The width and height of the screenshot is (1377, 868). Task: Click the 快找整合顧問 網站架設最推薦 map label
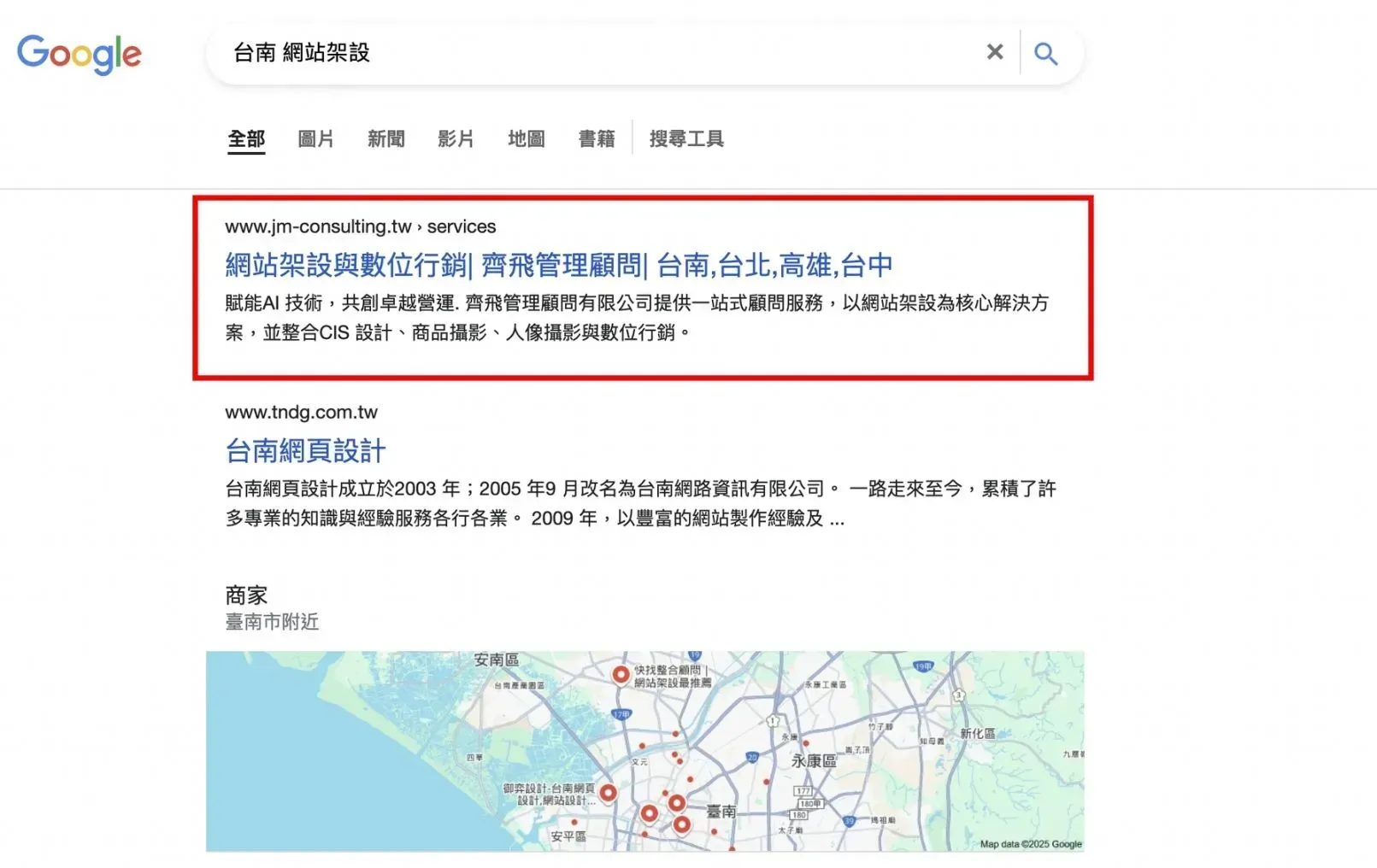tap(673, 677)
